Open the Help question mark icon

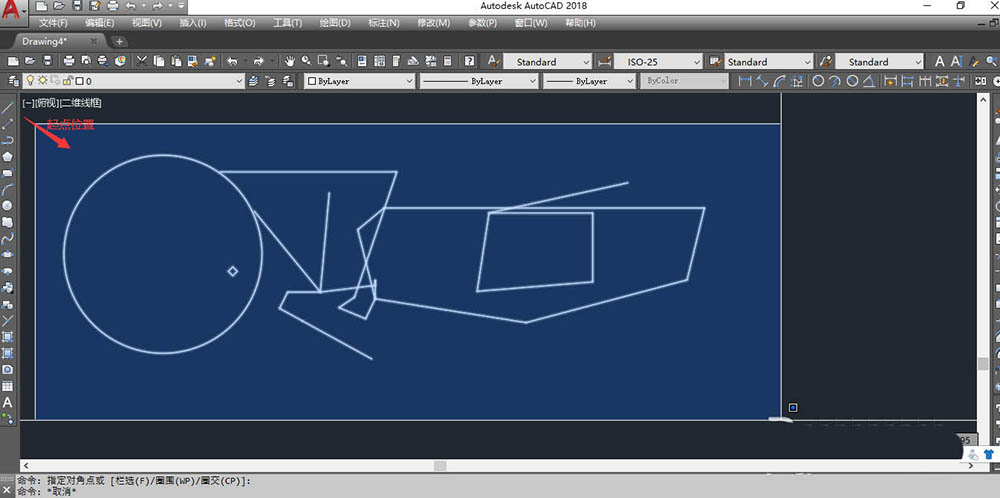[469, 61]
